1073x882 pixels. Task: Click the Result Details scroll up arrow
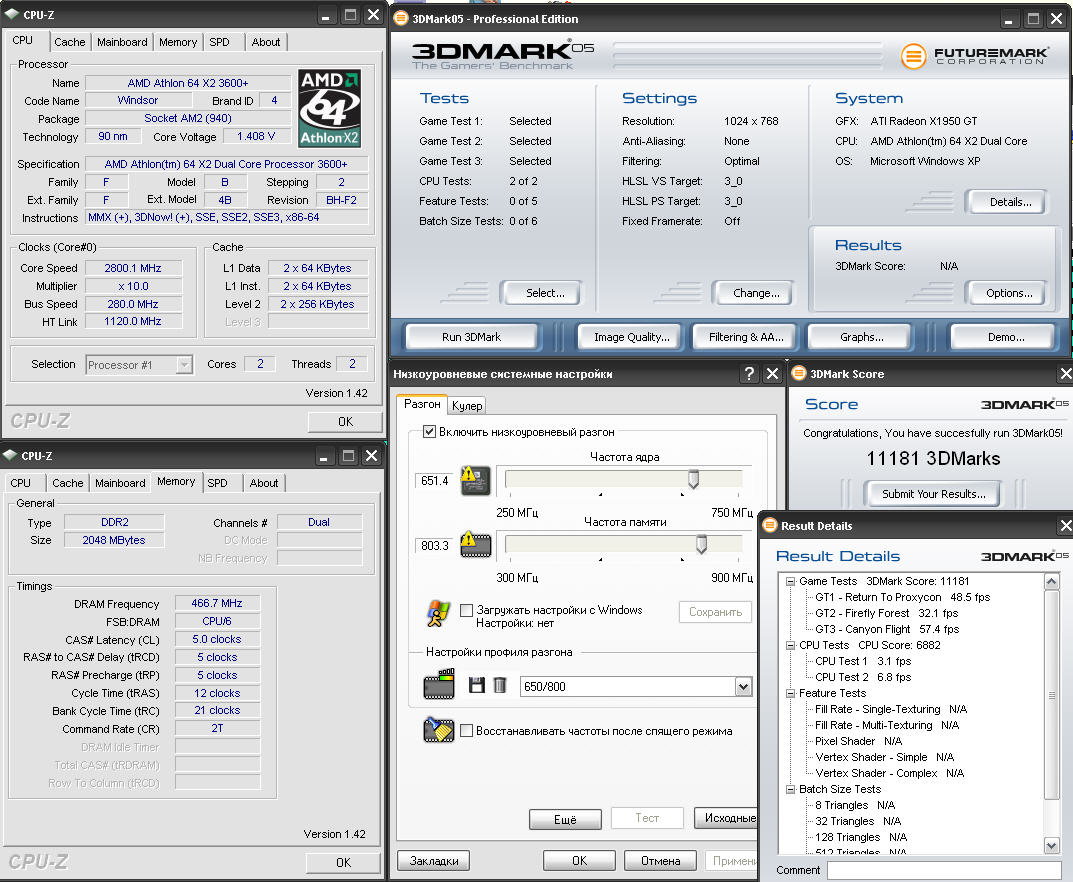pyautogui.click(x=1052, y=582)
